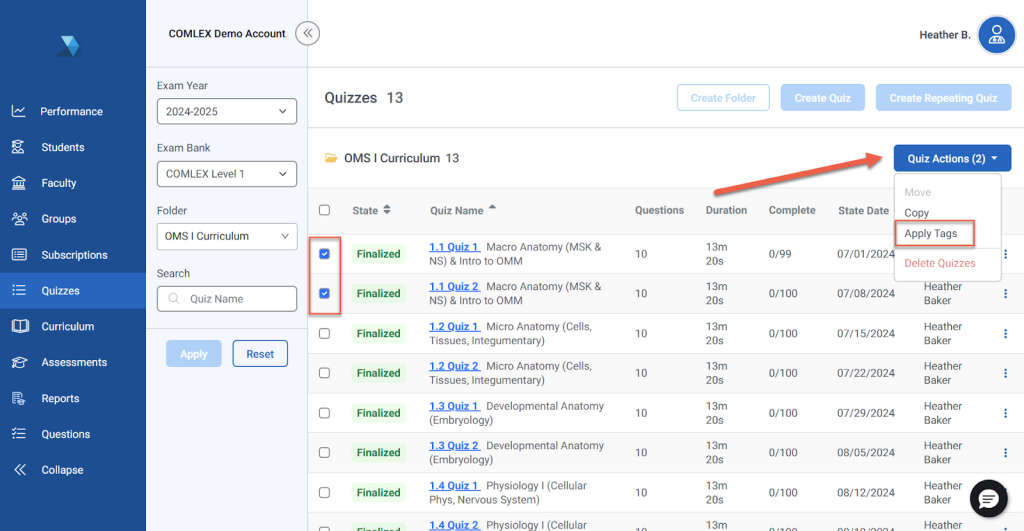Click the Performance chart icon in sidebar
This screenshot has height=531, width=1024.
(18, 111)
